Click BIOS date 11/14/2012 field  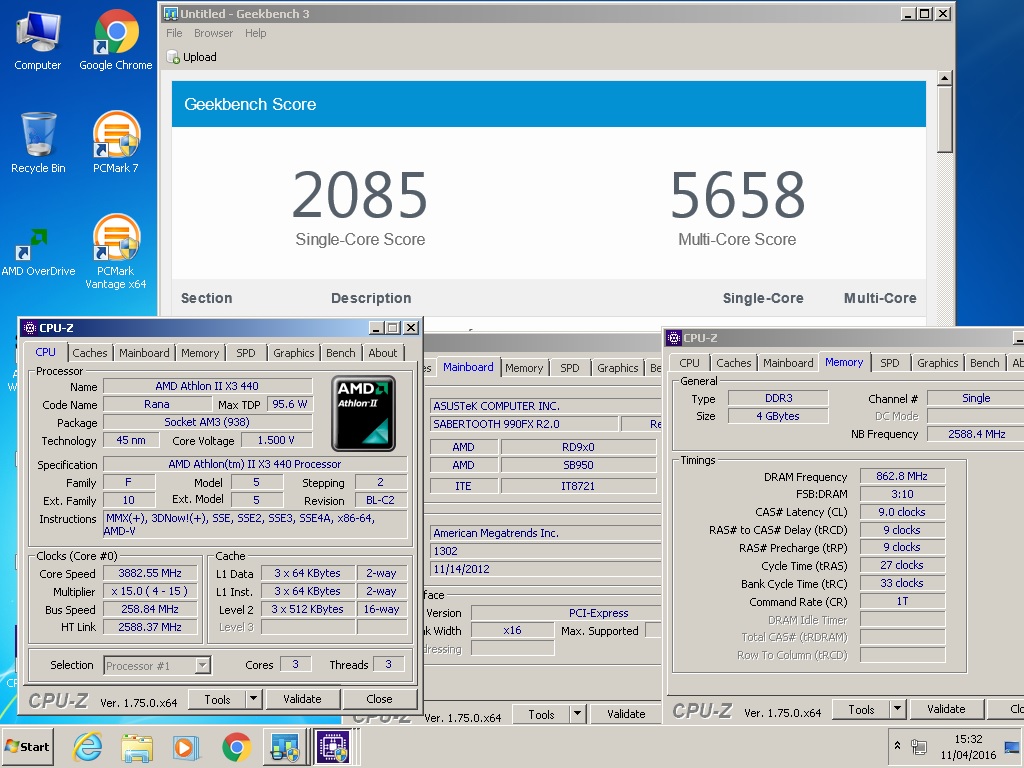click(x=545, y=569)
